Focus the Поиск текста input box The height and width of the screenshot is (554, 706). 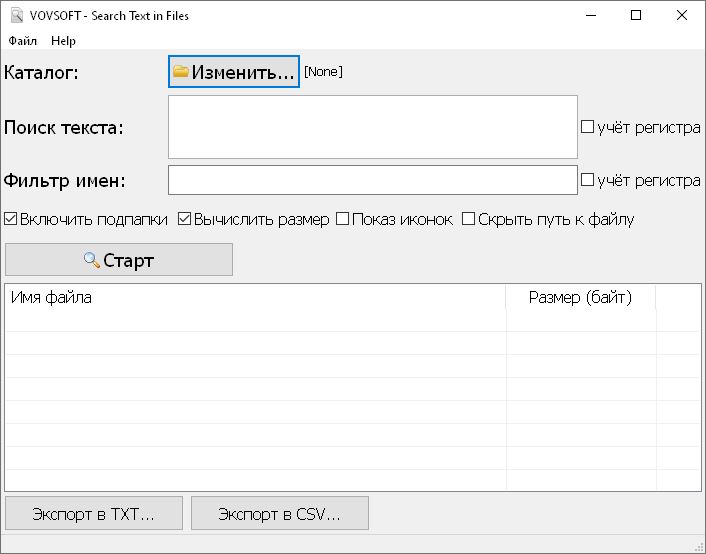(373, 127)
